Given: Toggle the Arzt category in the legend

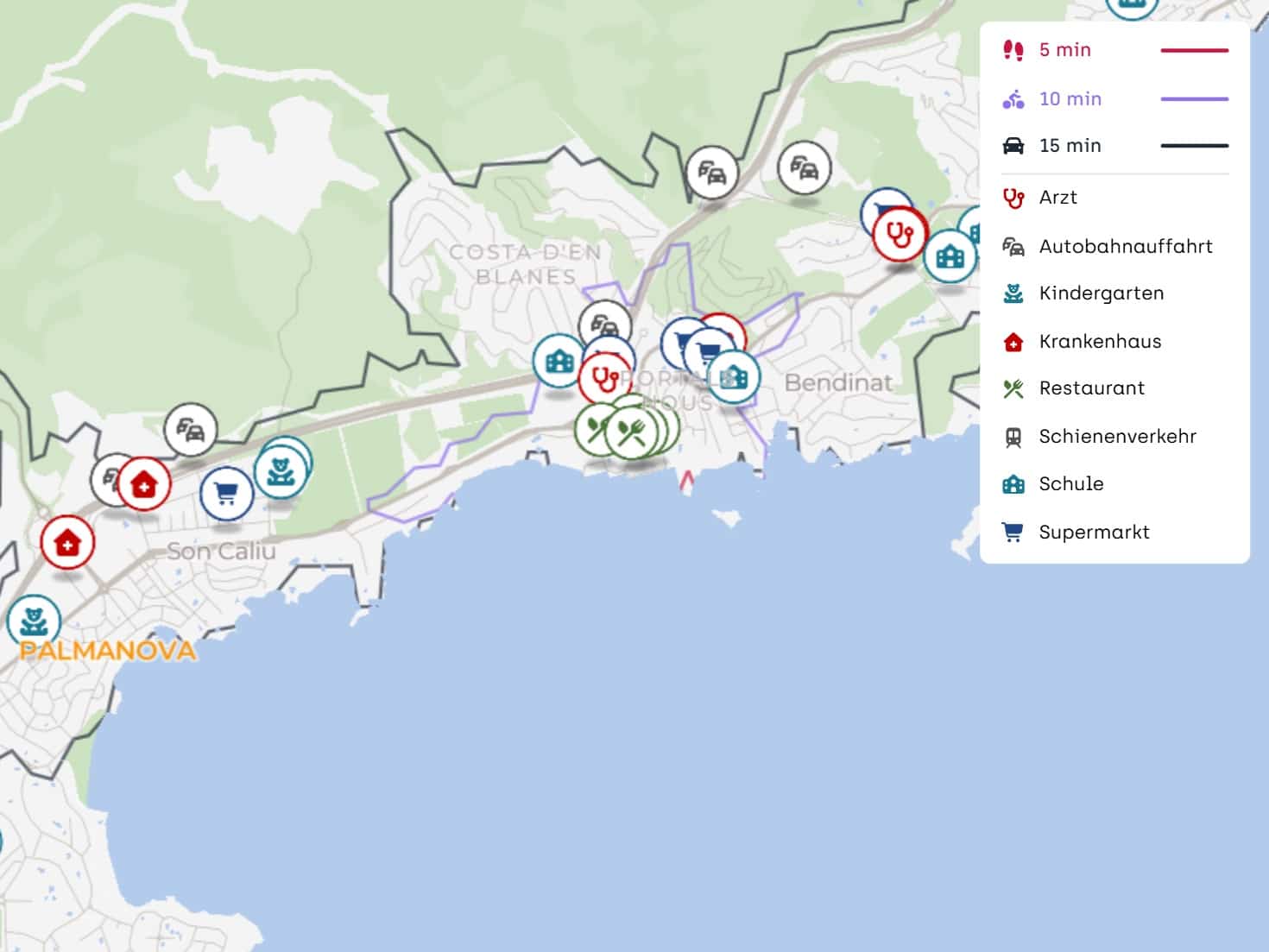Looking at the screenshot, I should tap(1057, 198).
